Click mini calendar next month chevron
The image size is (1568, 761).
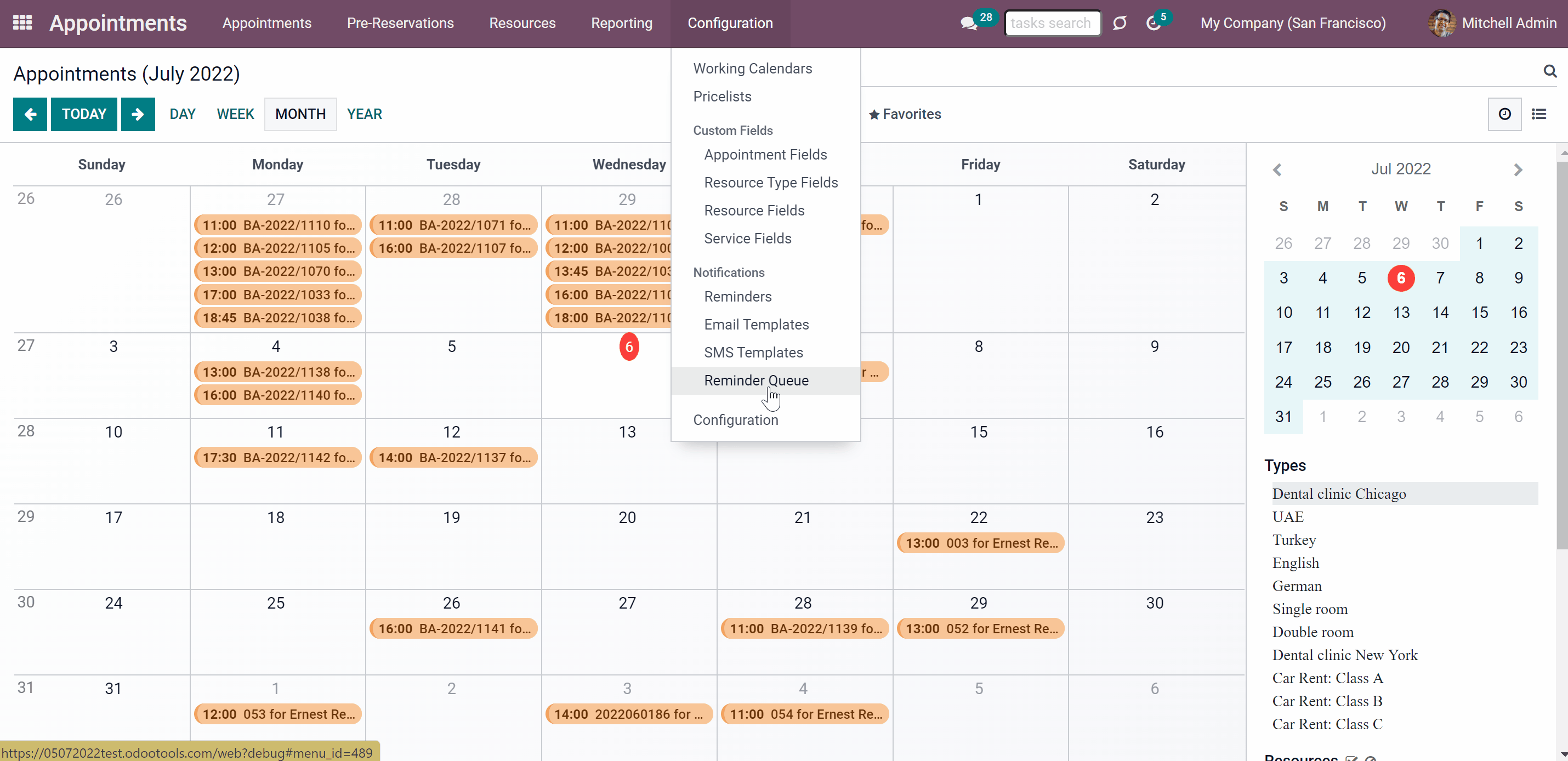pyautogui.click(x=1518, y=169)
